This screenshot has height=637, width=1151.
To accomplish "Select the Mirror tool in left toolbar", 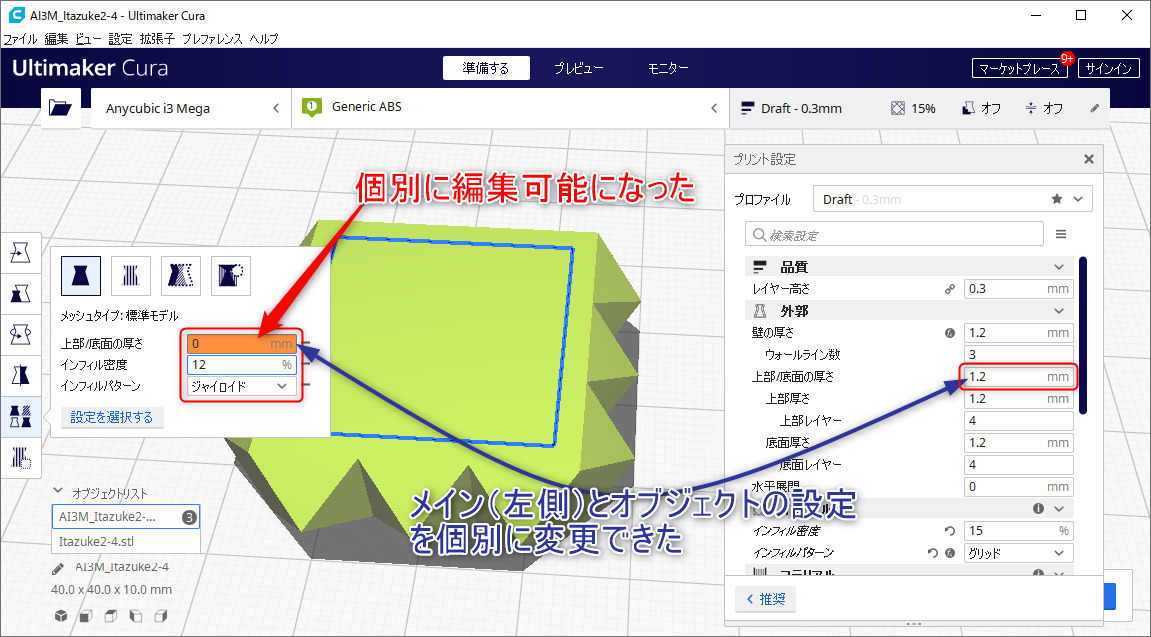I will pos(20,375).
